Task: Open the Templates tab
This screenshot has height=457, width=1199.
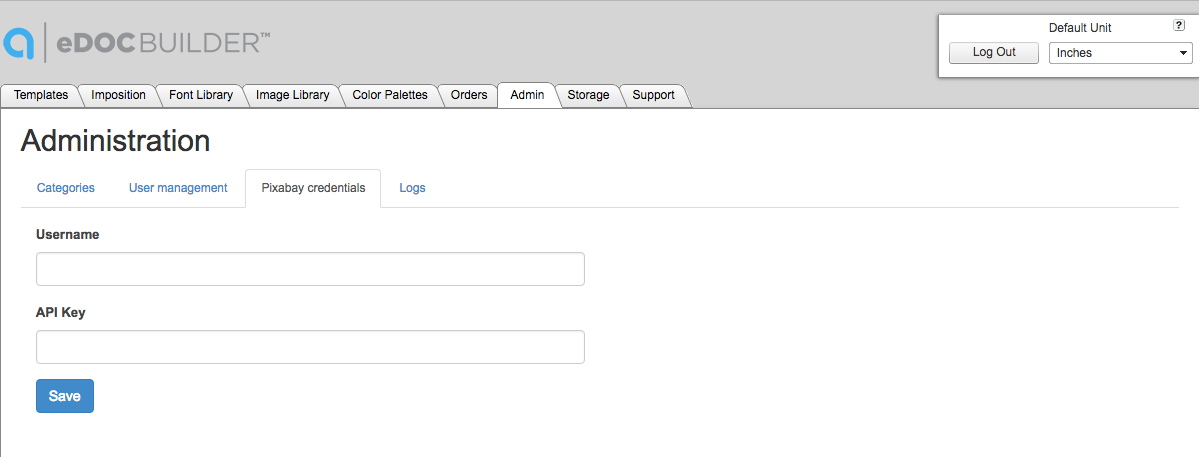Action: coord(41,95)
